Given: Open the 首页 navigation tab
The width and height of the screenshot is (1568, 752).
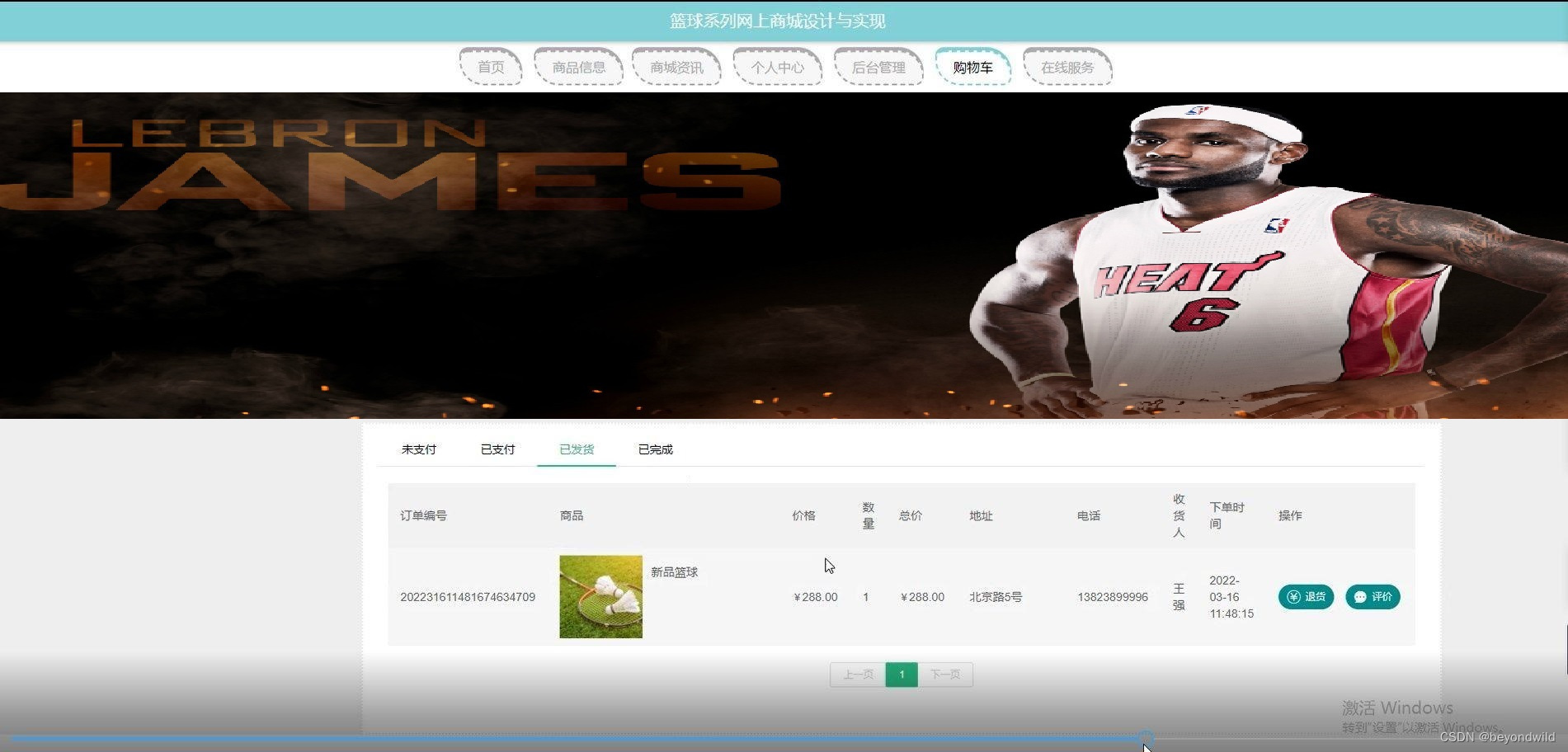Looking at the screenshot, I should (x=491, y=67).
